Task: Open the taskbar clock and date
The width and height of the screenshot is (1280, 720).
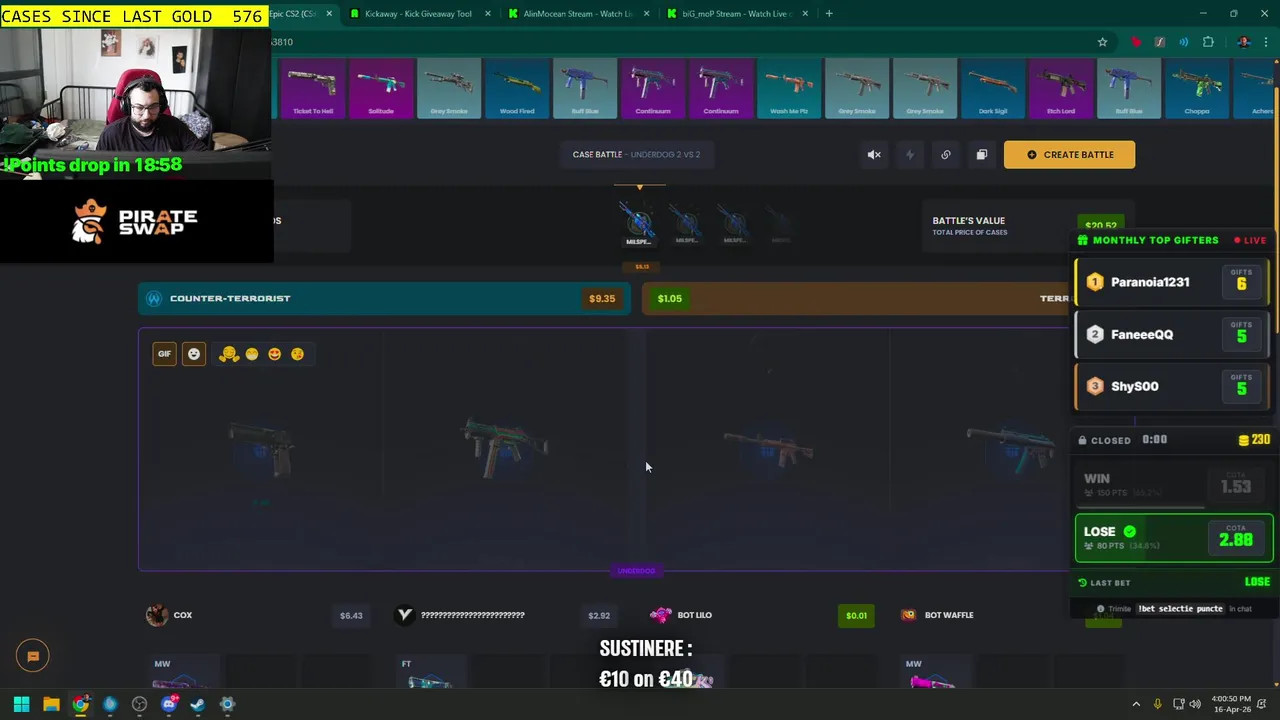Action: click(x=1231, y=704)
